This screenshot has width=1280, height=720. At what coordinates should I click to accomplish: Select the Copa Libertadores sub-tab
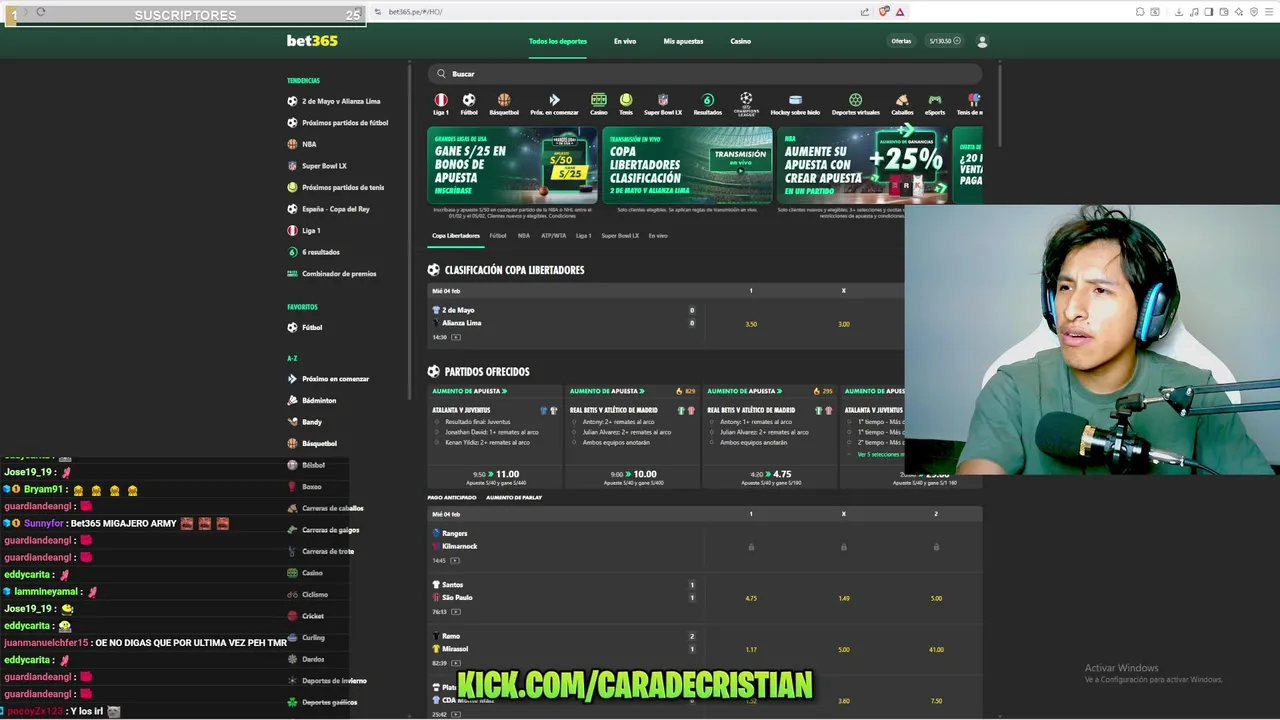click(456, 236)
